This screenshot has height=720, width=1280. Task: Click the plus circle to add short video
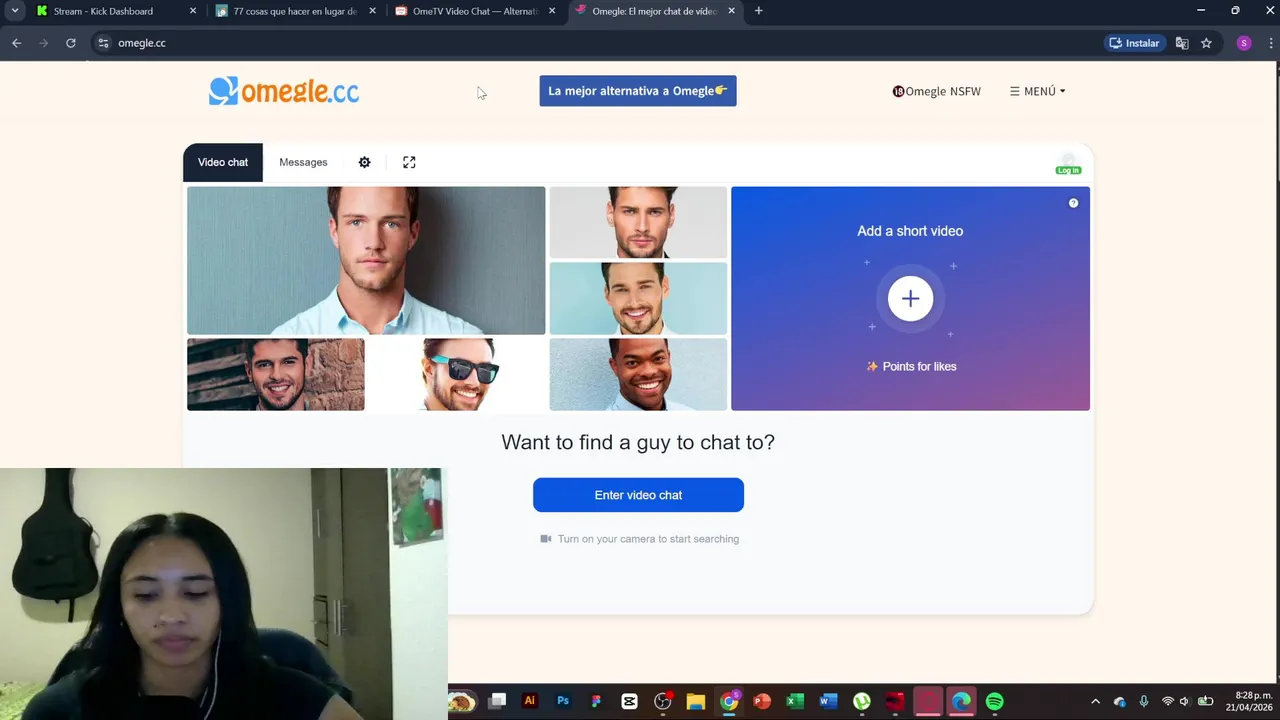click(910, 298)
